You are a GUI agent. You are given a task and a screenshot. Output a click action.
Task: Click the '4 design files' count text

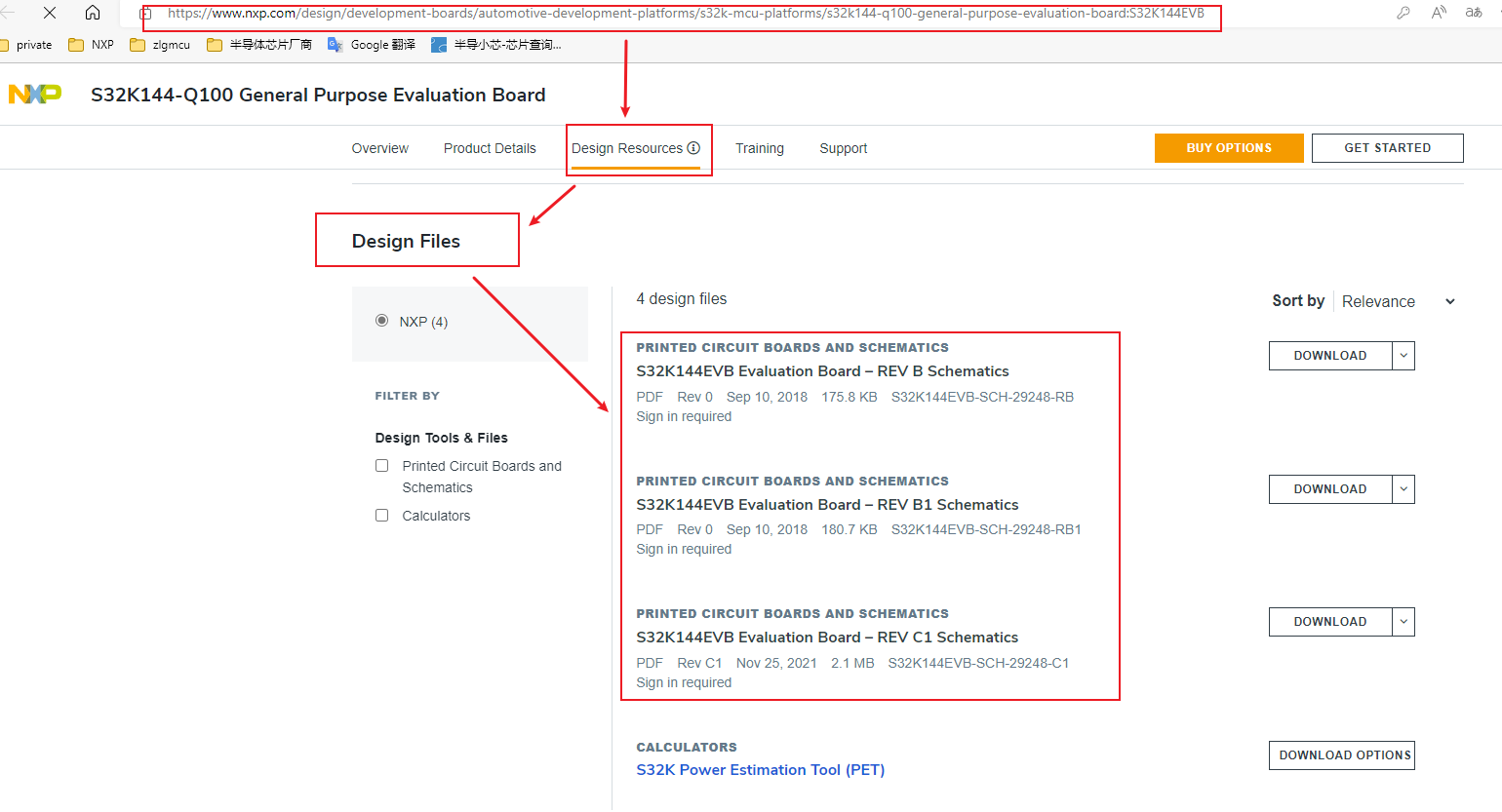tap(682, 299)
